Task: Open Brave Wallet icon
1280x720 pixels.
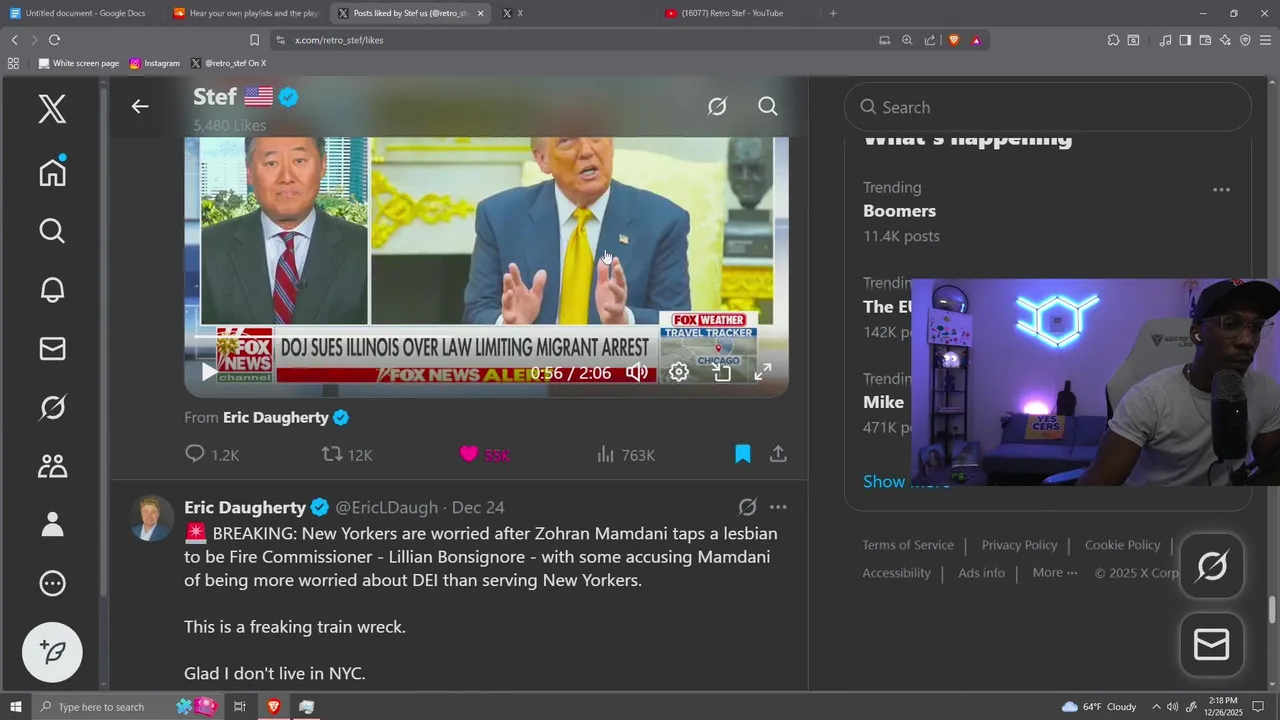Action: (x=1205, y=40)
